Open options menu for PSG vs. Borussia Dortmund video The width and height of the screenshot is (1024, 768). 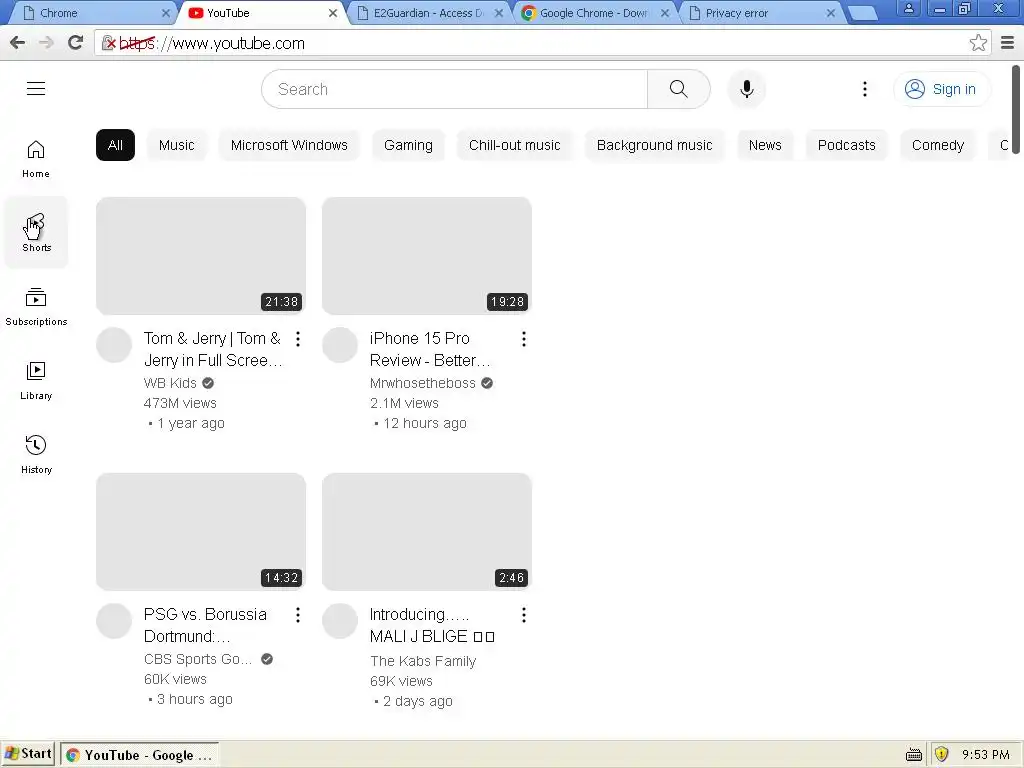tap(298, 615)
